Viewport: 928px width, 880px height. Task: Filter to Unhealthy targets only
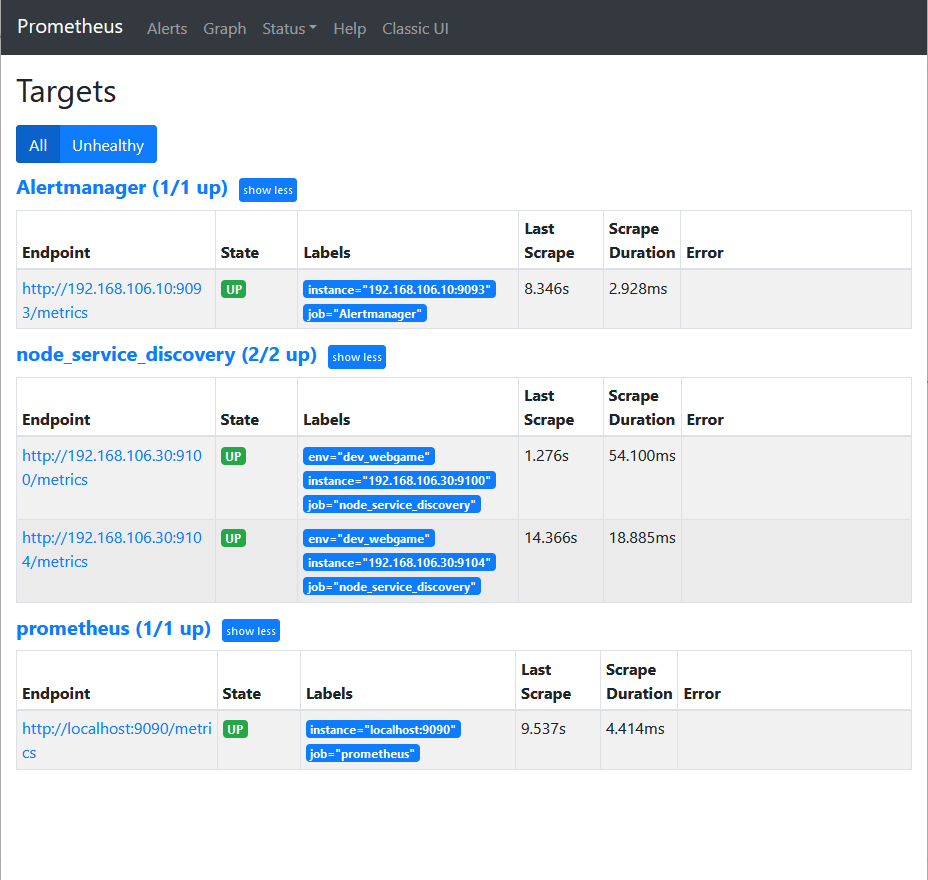(x=108, y=144)
